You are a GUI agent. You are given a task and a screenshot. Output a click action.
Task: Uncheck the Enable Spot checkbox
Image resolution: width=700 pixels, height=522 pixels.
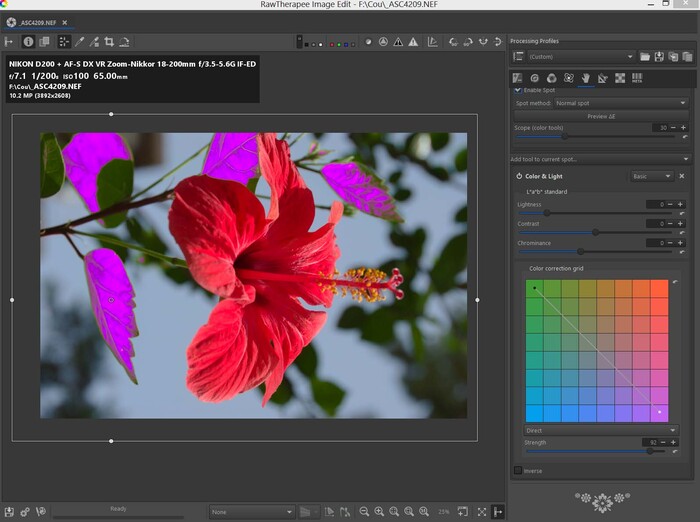(518, 90)
